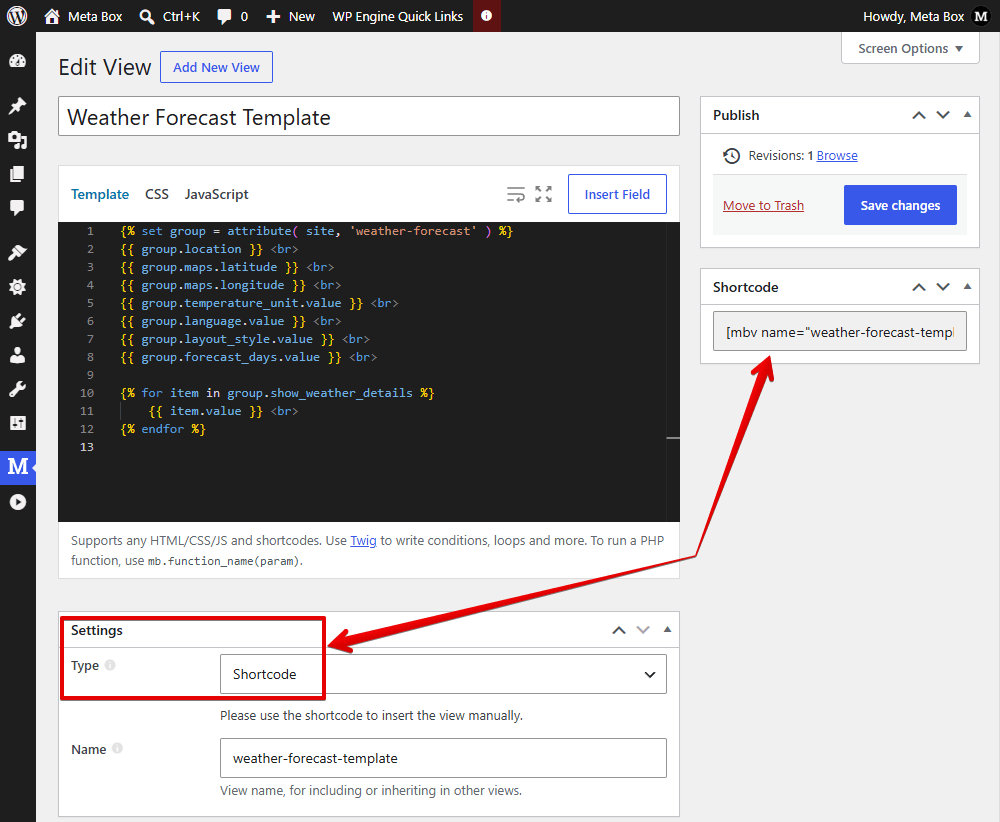Open Dashboard from sidebar
The width and height of the screenshot is (1000, 822).
click(x=17, y=61)
